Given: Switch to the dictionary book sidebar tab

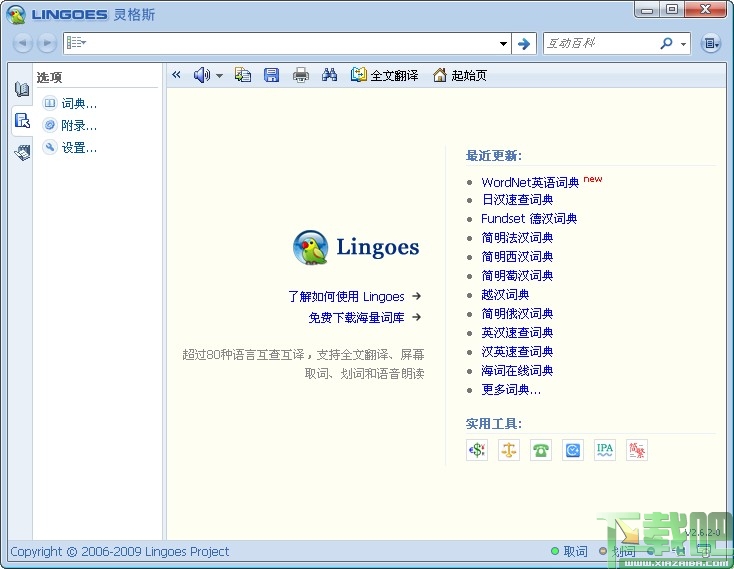Looking at the screenshot, I should tap(22, 89).
